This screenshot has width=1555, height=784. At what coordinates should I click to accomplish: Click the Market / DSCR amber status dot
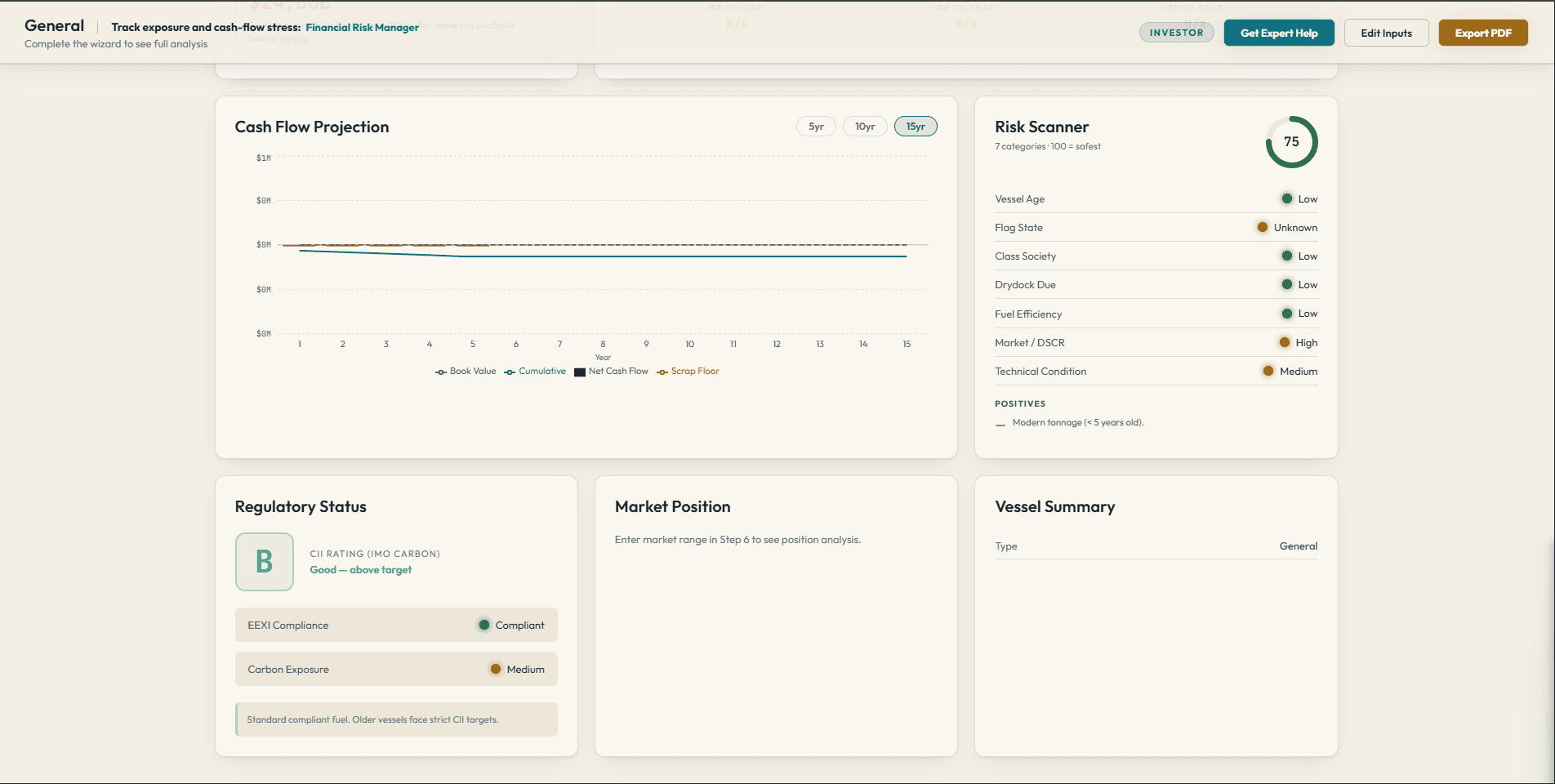tap(1285, 342)
